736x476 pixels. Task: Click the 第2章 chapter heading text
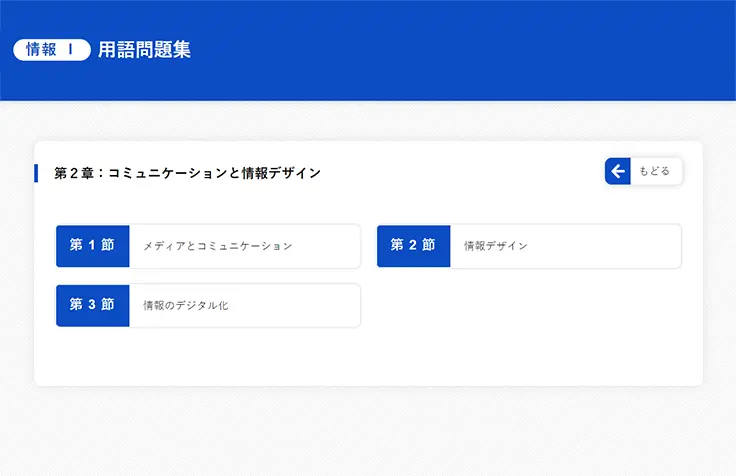pyautogui.click(x=188, y=173)
